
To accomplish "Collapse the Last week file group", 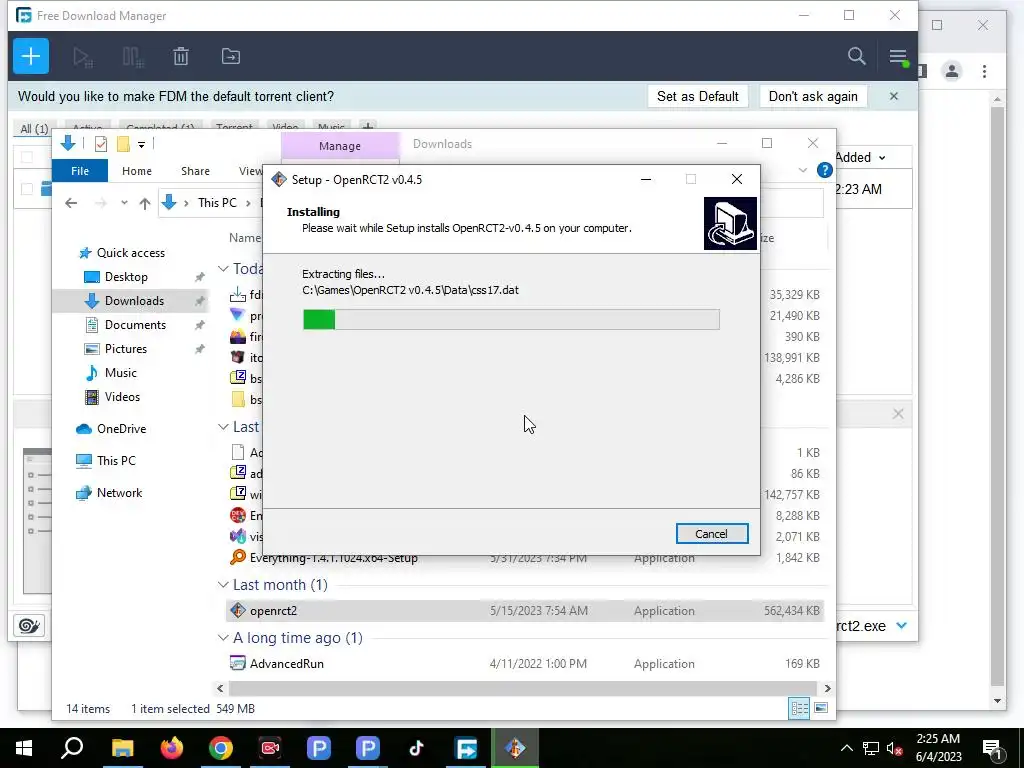I will (223, 427).
